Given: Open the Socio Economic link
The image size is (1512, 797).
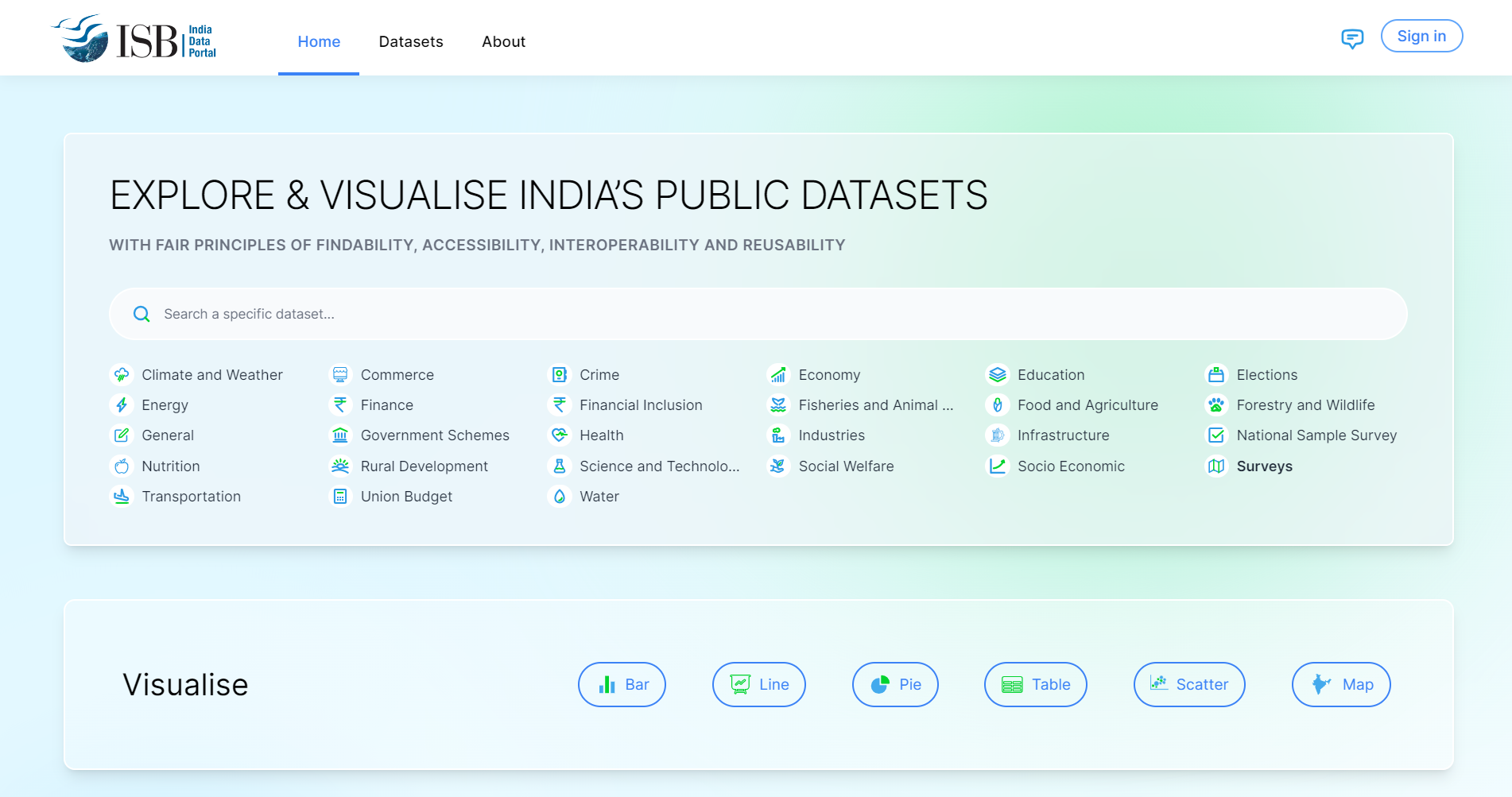Looking at the screenshot, I should pos(1071,466).
